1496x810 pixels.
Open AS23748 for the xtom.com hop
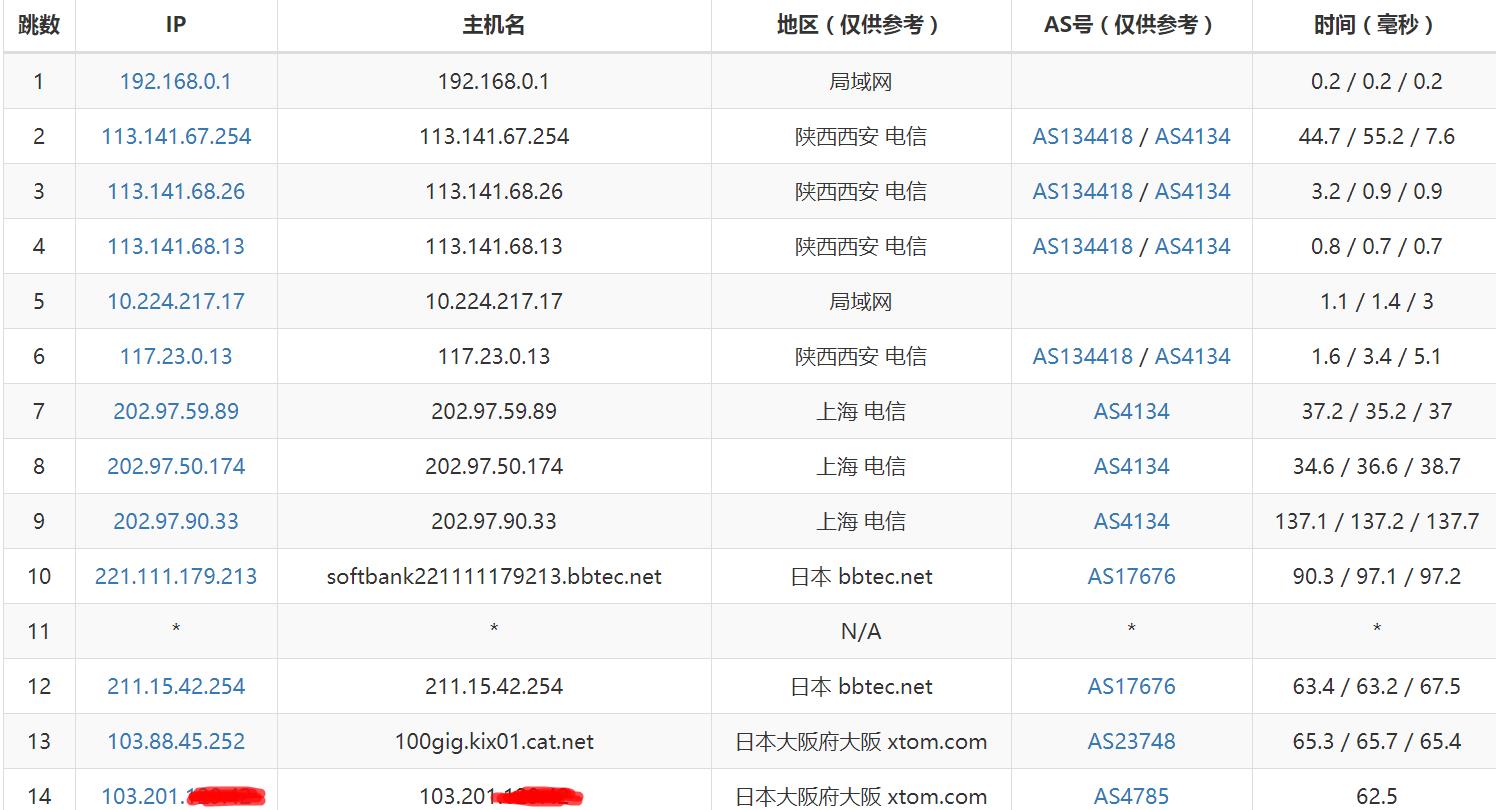point(1131,741)
